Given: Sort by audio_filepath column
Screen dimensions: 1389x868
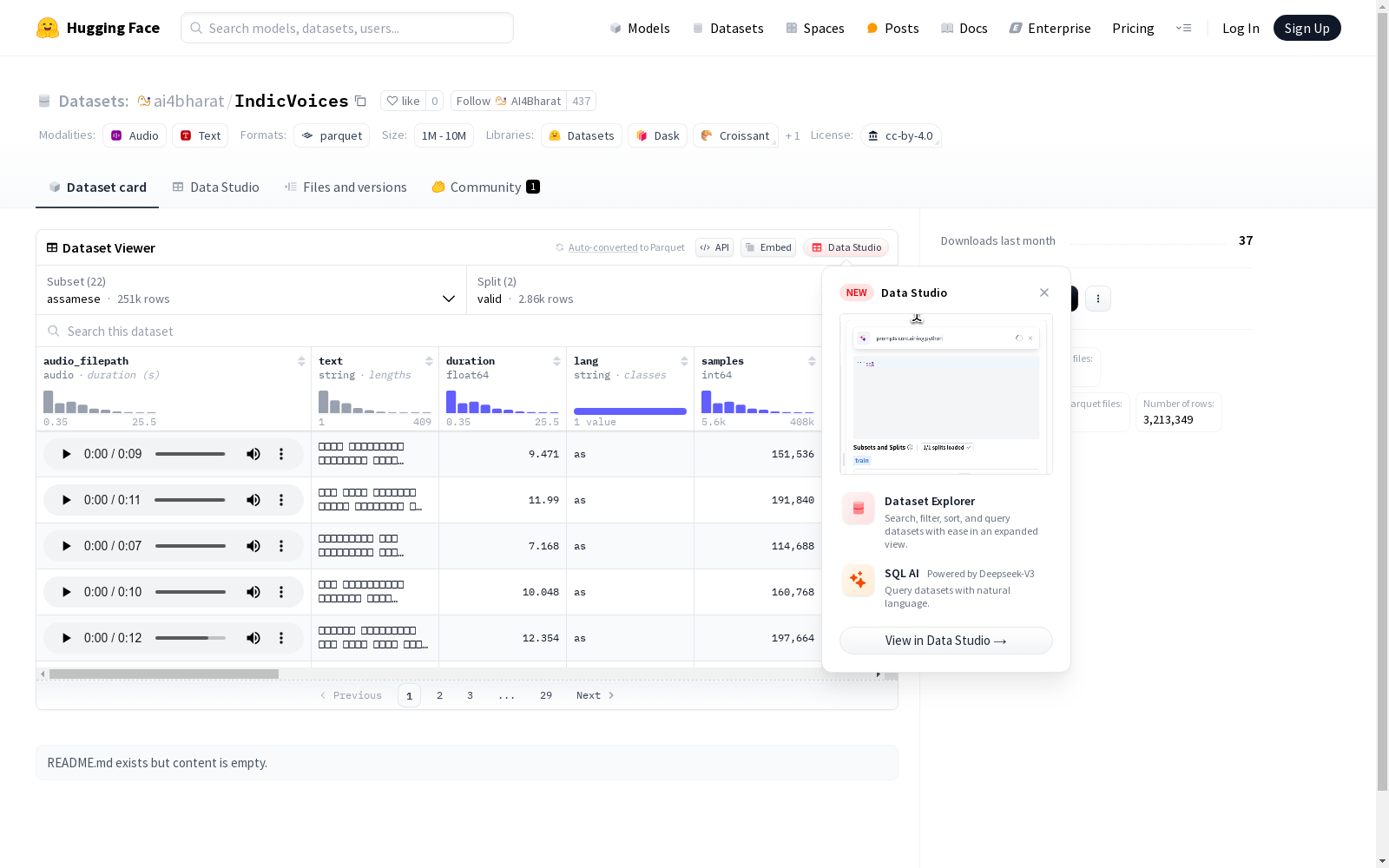Looking at the screenshot, I should pos(301,361).
